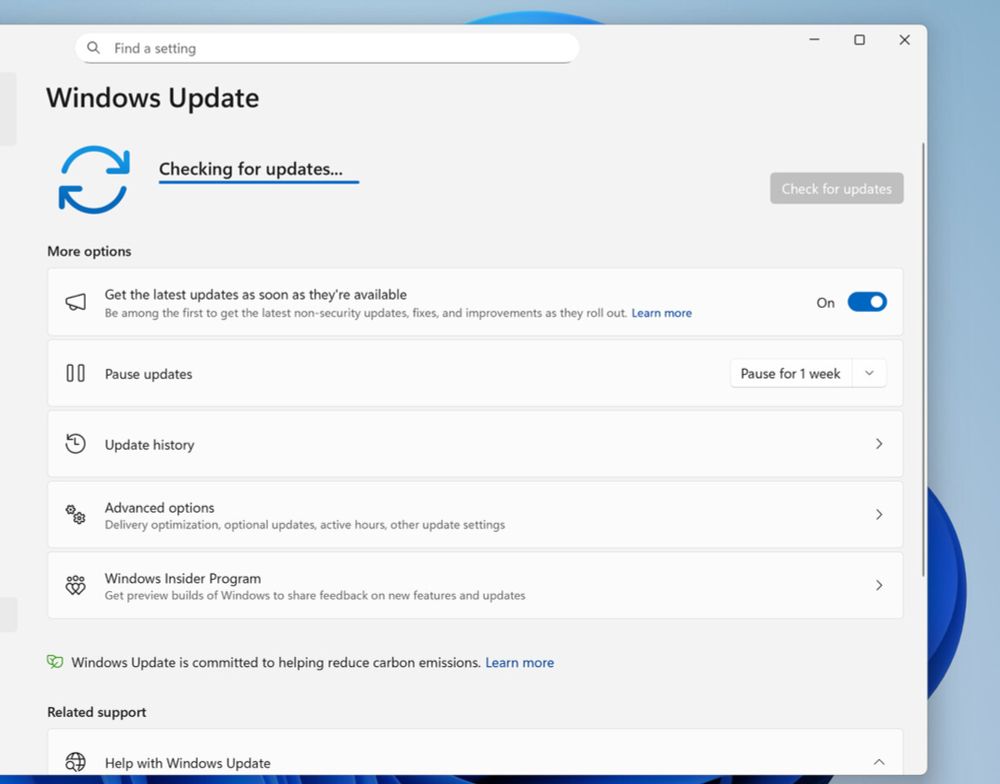Click the clock history icon
1000x784 pixels.
75,444
